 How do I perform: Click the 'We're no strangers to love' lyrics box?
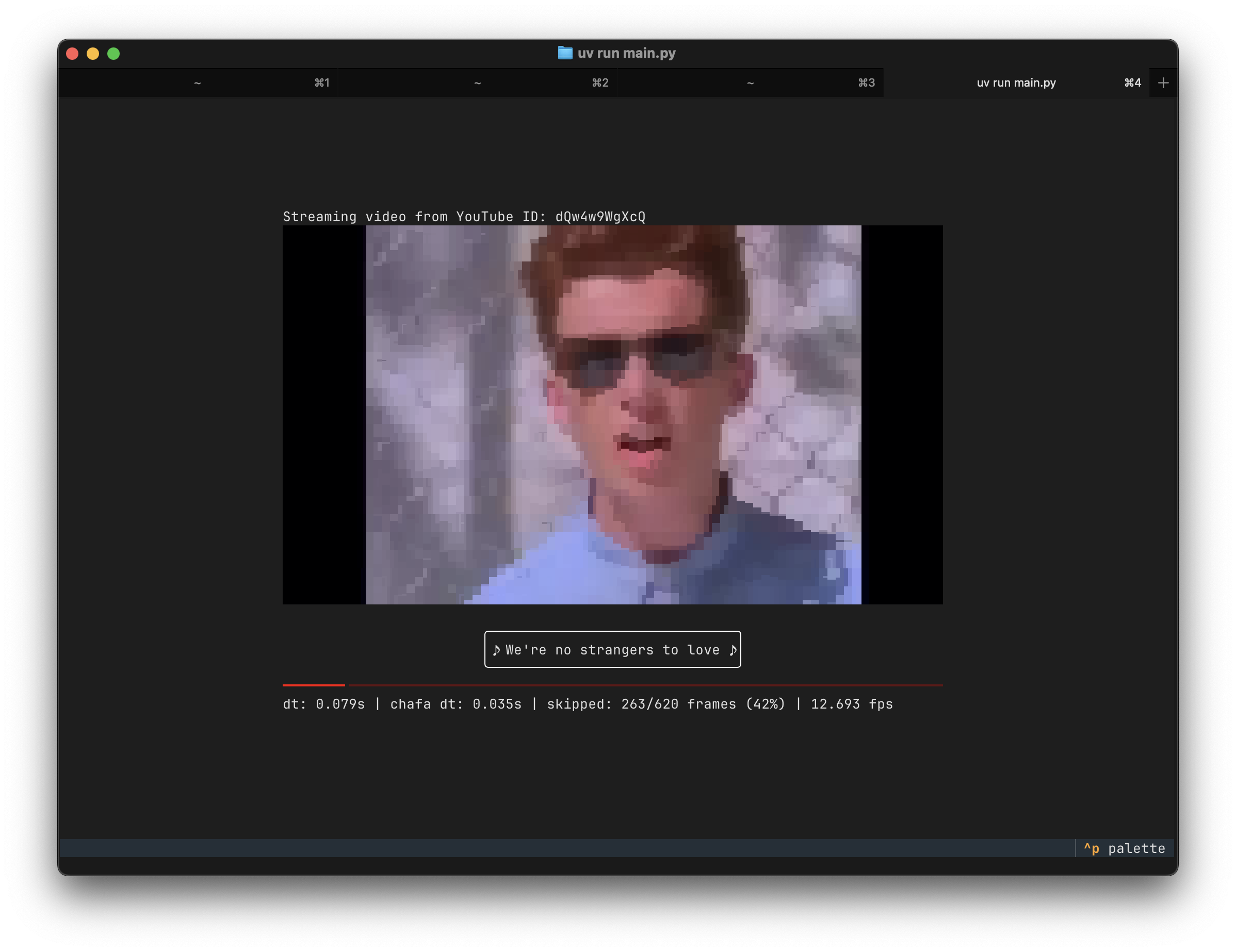(x=612, y=650)
